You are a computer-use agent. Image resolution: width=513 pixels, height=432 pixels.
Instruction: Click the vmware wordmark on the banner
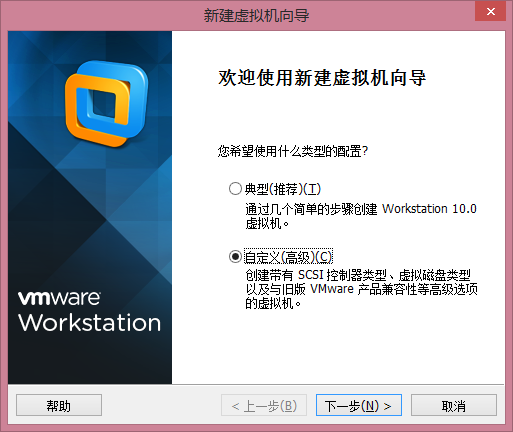[x=59, y=298]
